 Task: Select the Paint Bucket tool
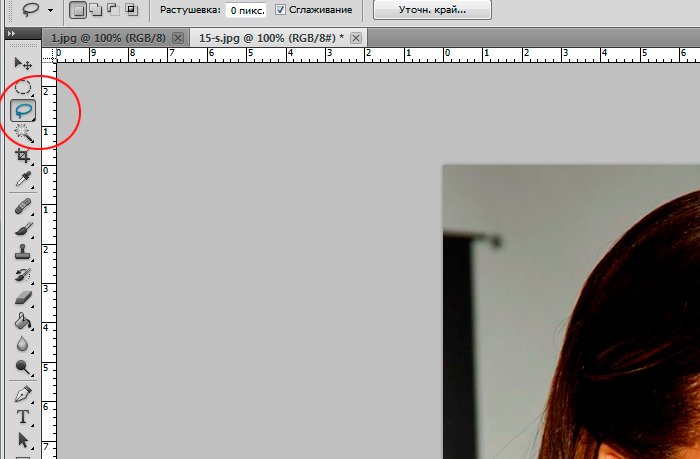click(x=23, y=322)
